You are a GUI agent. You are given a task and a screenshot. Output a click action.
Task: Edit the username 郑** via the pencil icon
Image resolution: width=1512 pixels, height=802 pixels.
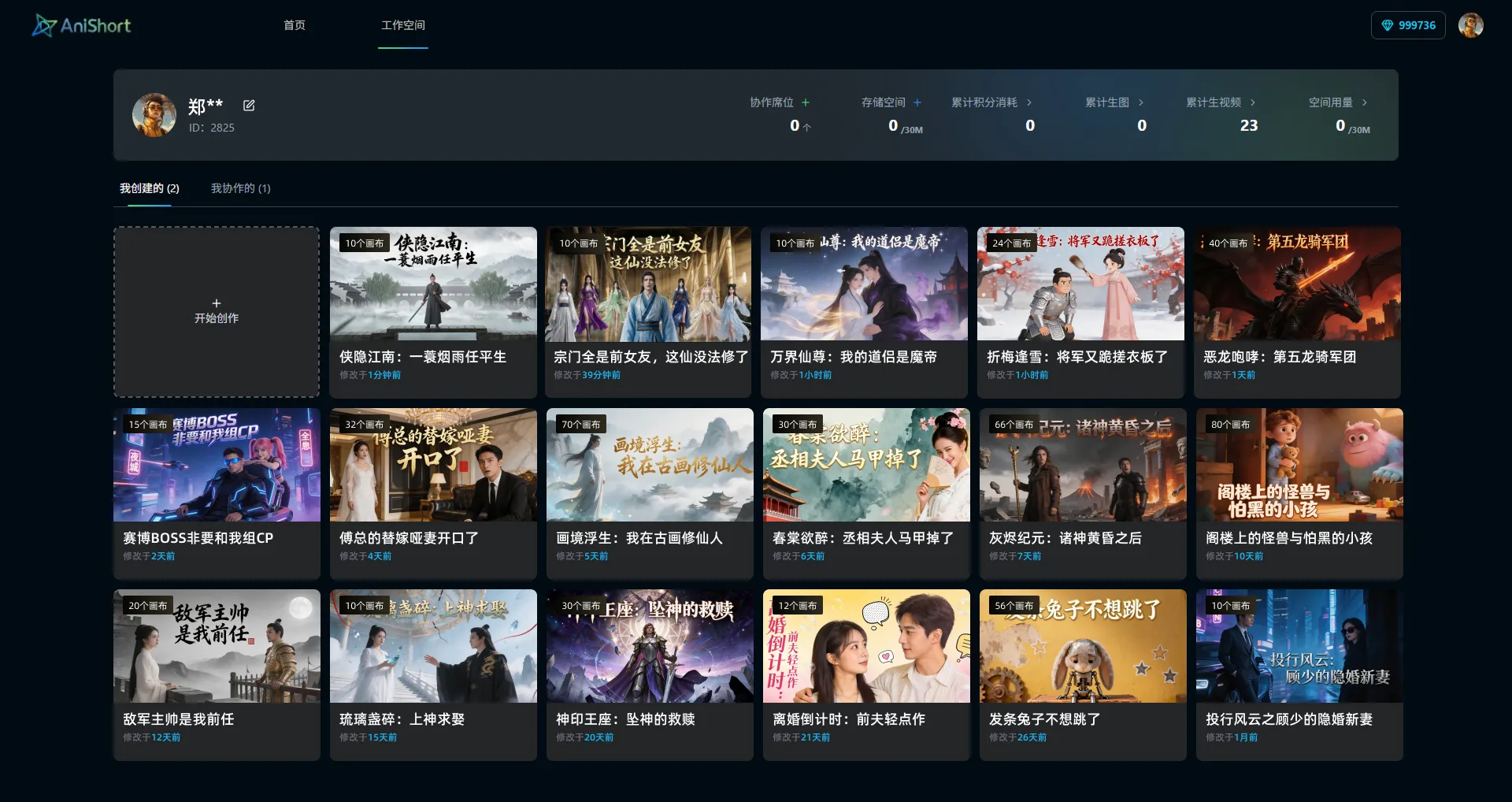(249, 105)
